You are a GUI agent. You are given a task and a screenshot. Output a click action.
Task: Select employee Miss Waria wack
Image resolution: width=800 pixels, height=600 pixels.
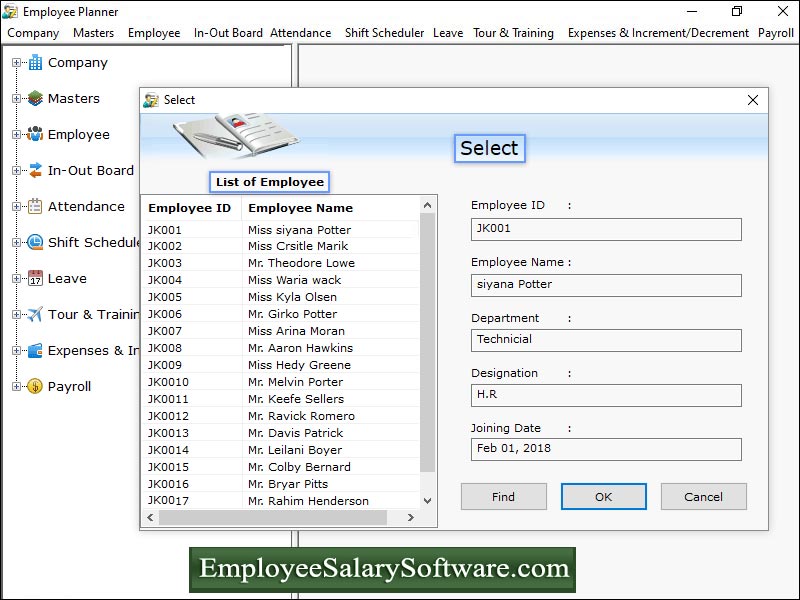(x=281, y=280)
